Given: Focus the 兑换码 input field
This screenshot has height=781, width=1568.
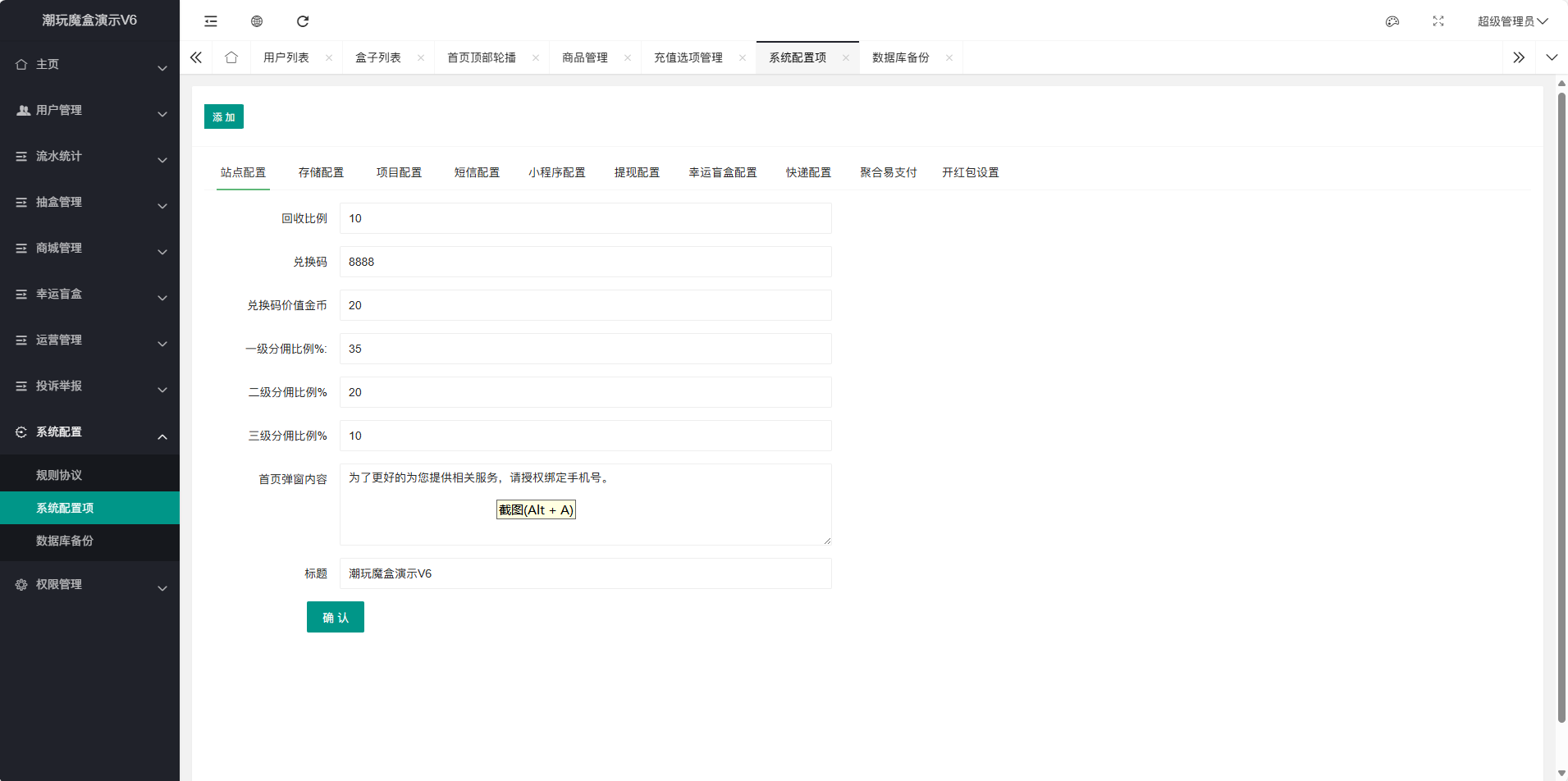Looking at the screenshot, I should pos(586,262).
